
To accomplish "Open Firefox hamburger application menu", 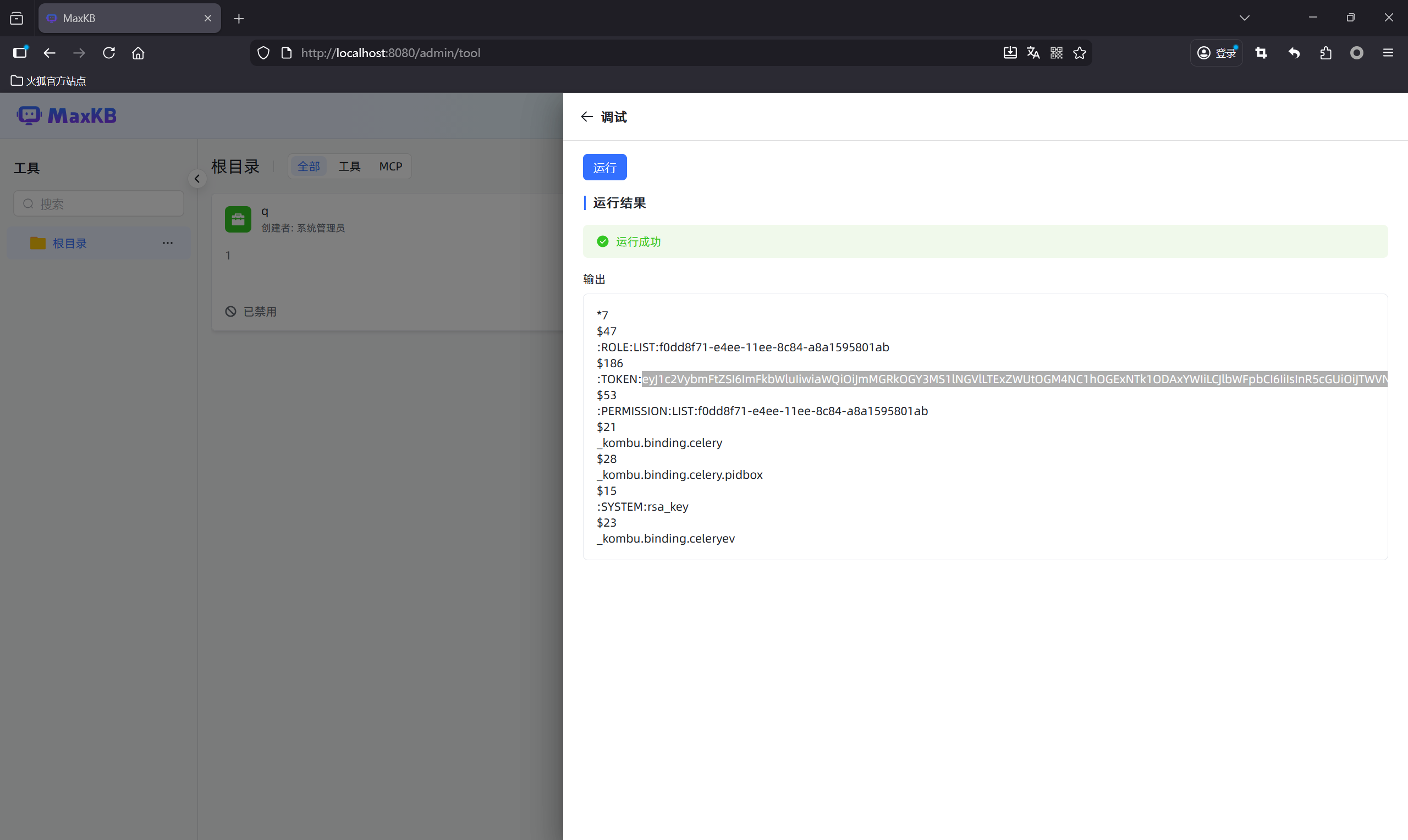I will click(x=1388, y=53).
